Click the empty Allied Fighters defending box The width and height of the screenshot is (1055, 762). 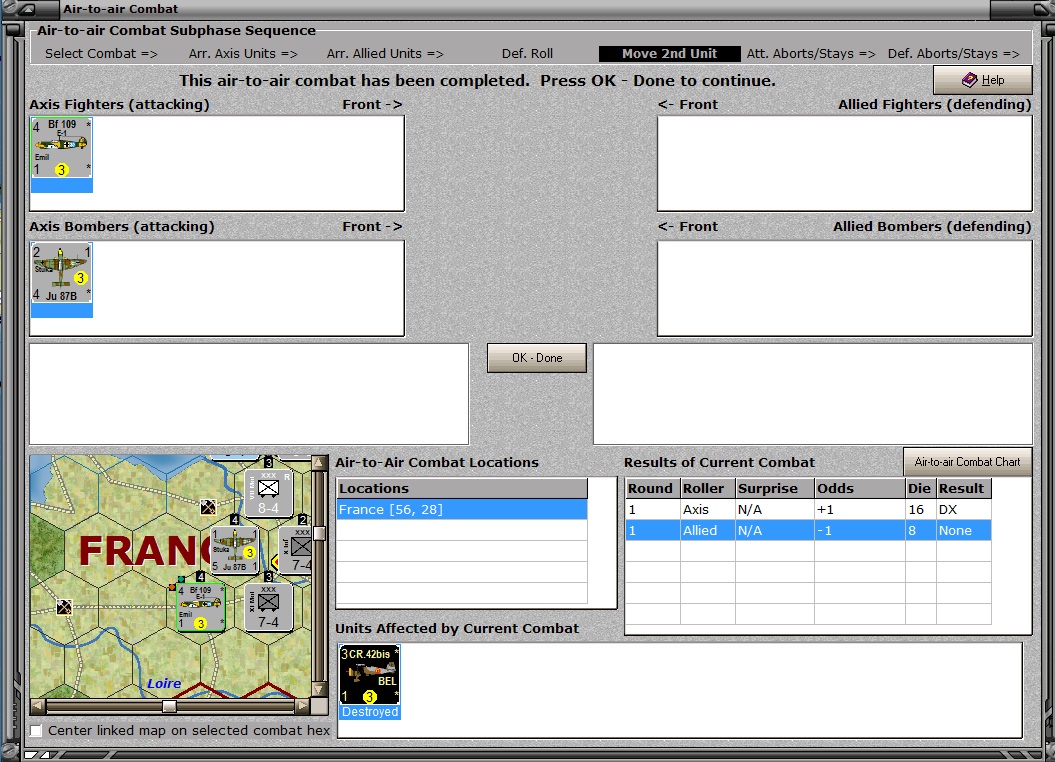coord(844,163)
